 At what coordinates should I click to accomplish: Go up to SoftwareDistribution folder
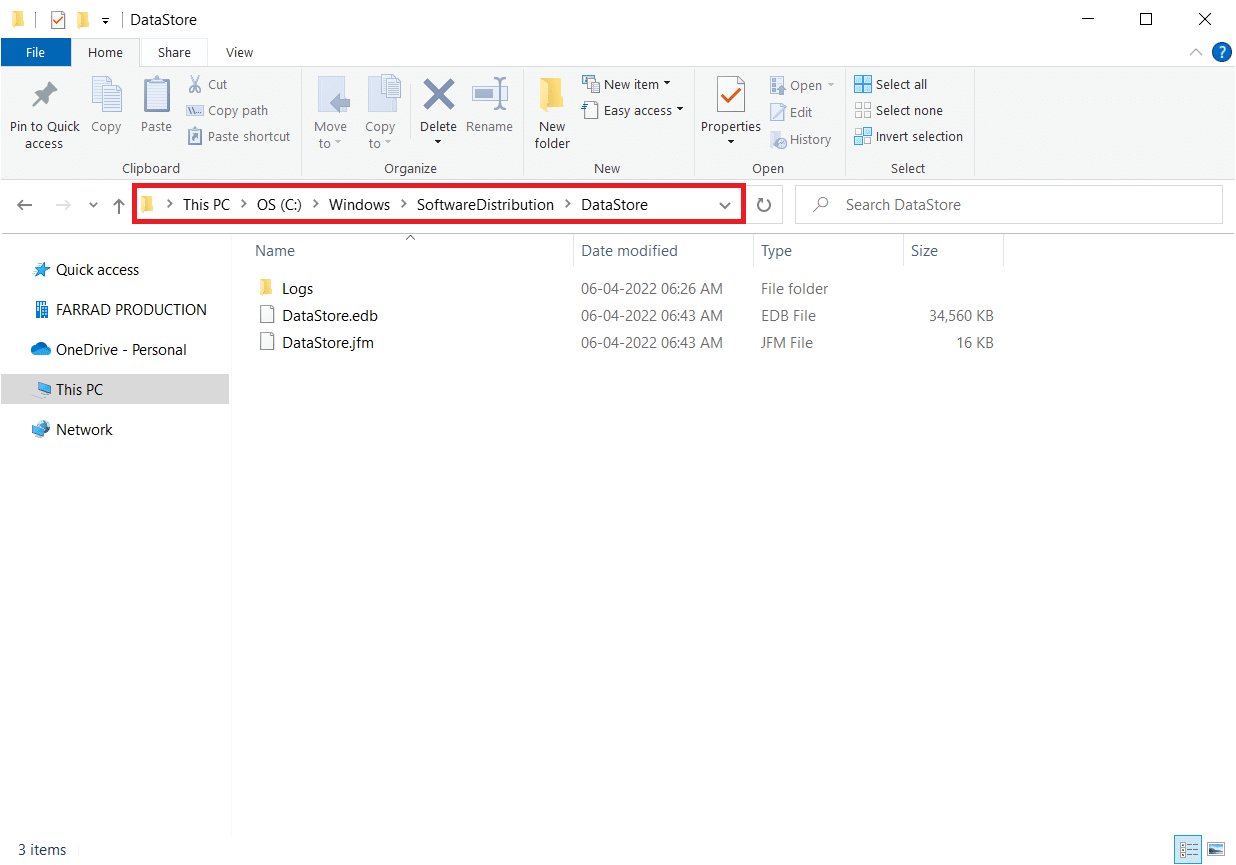[x=119, y=205]
